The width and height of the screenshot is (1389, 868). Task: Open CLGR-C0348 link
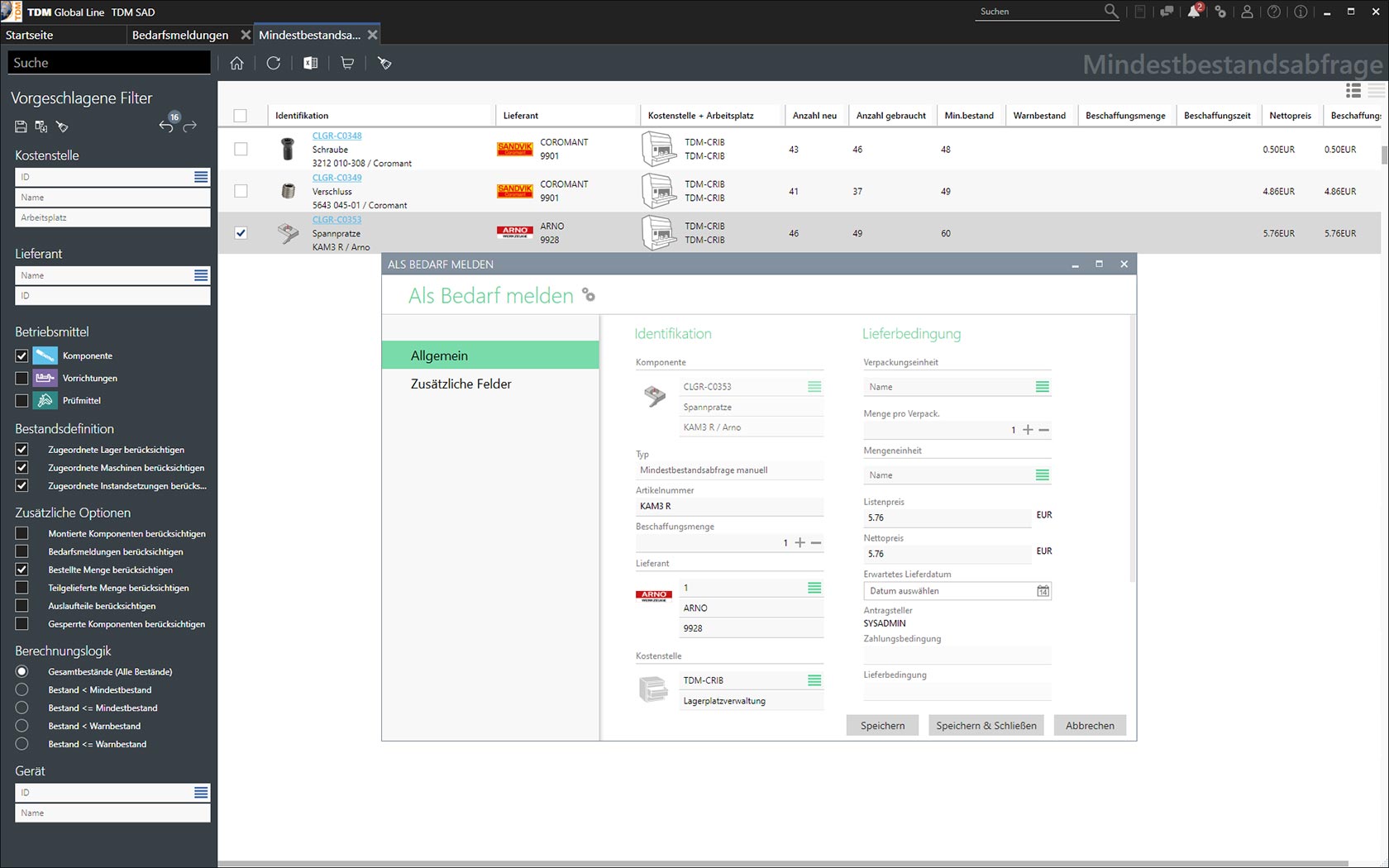tap(337, 136)
